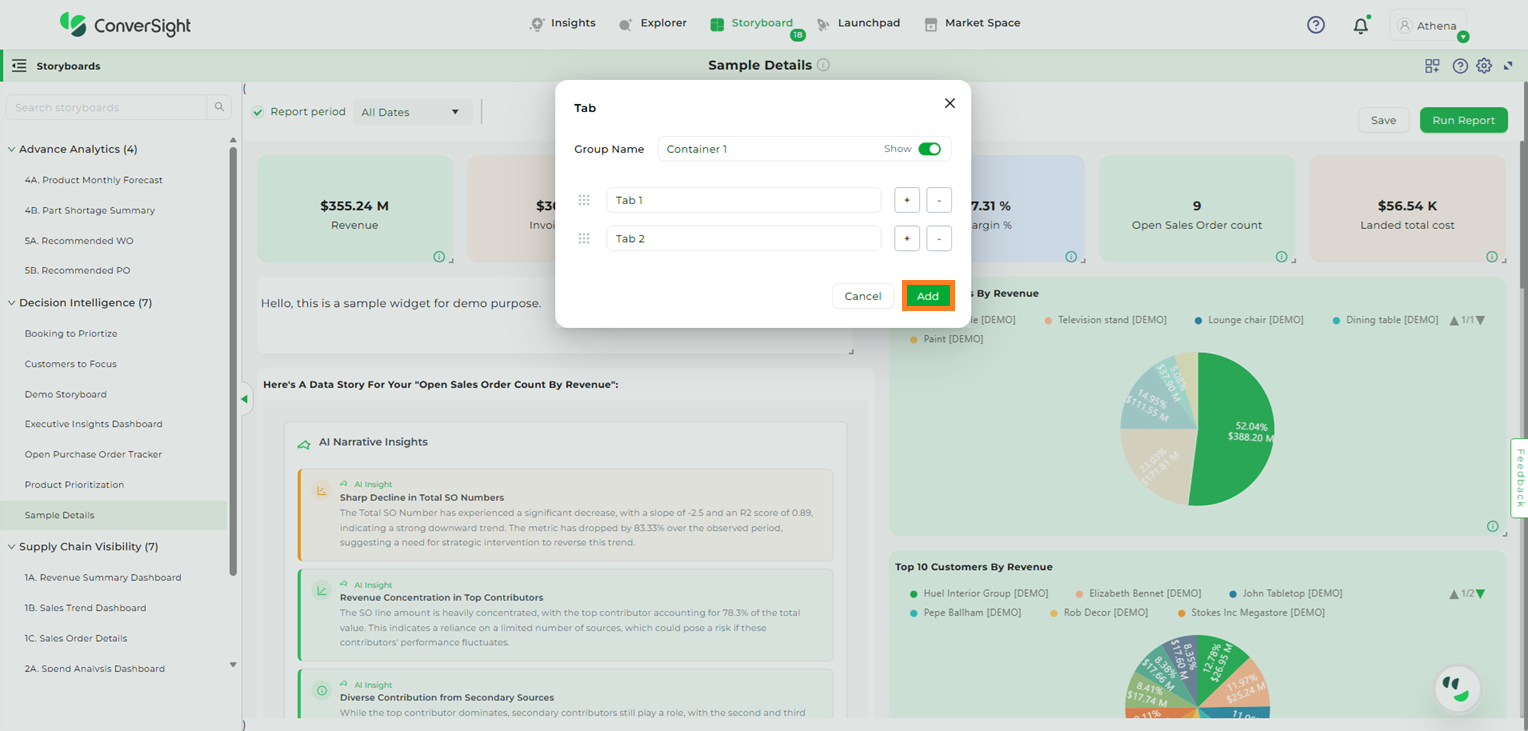Switch to the Explorer tab
This screenshot has height=731, width=1528.
tap(653, 23)
